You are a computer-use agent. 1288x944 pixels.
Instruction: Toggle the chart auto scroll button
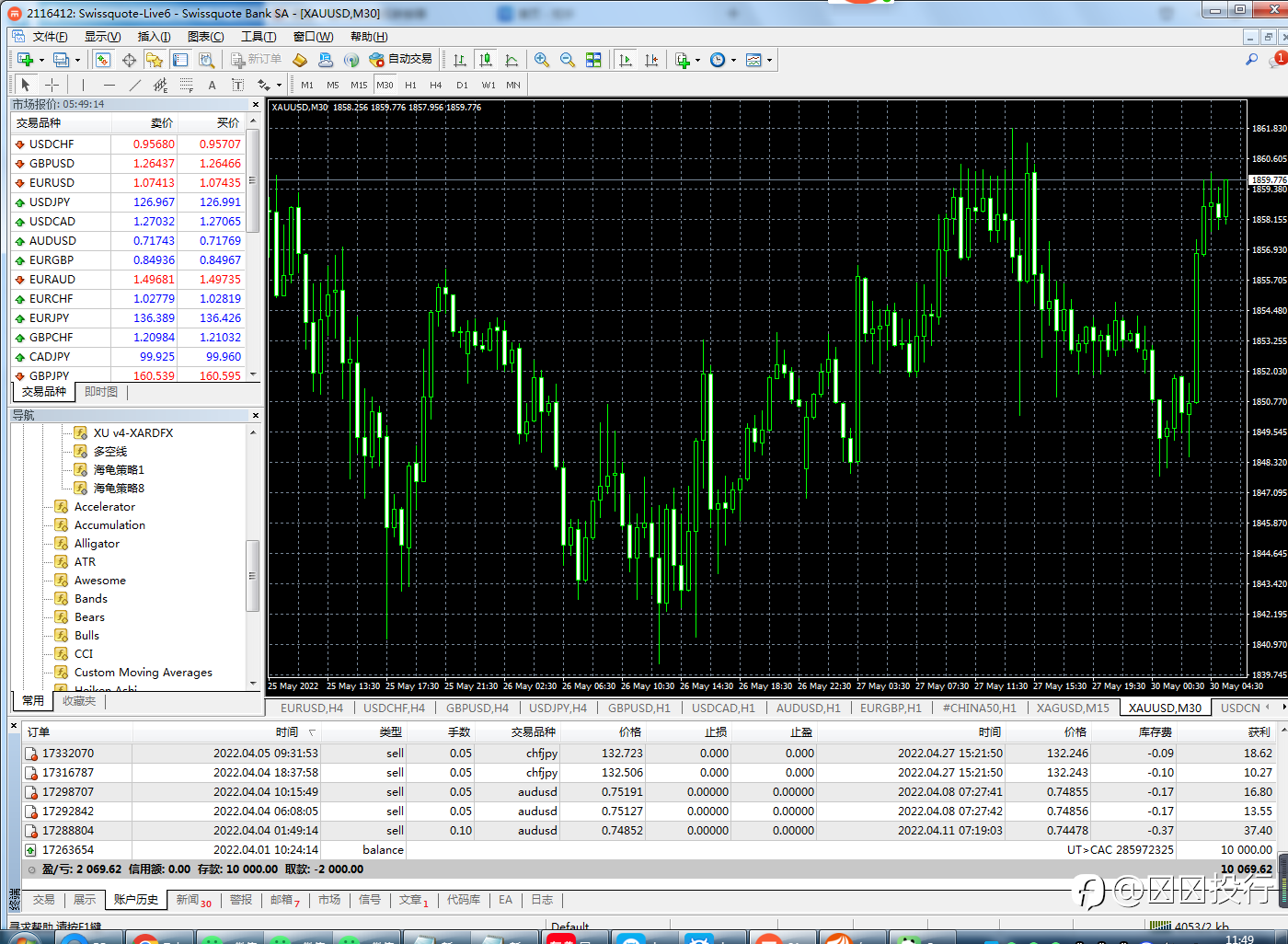tap(626, 60)
